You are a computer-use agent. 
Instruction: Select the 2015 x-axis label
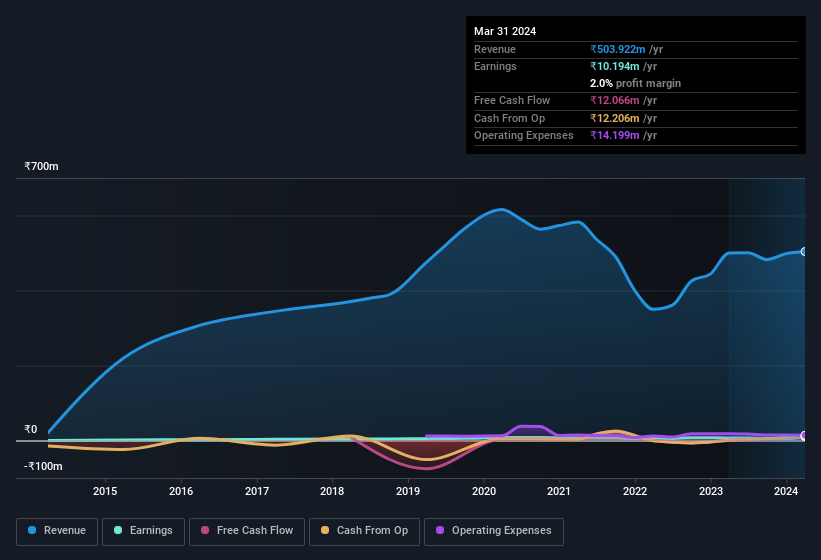coord(105,491)
